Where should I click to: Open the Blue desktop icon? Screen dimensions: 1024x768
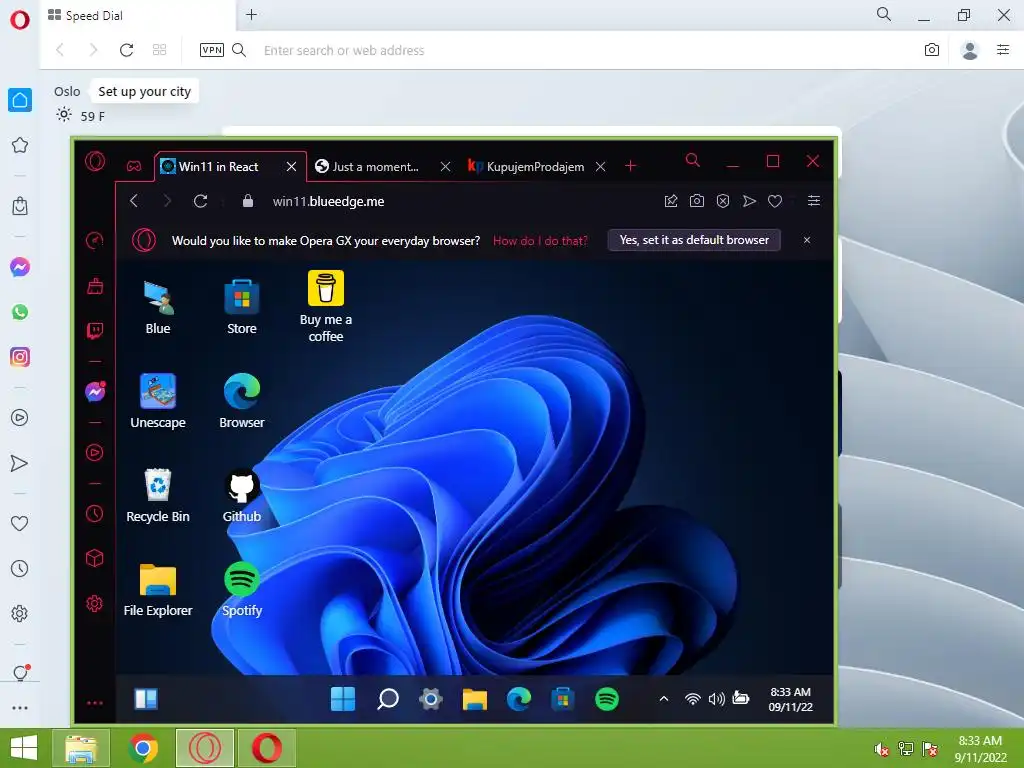click(x=157, y=307)
